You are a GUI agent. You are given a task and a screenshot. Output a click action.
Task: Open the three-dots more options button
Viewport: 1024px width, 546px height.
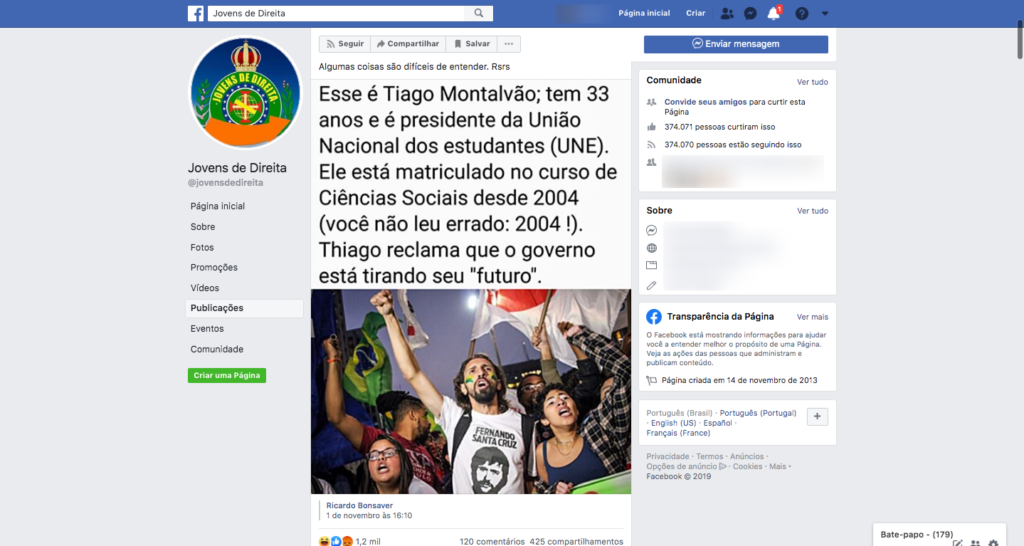(509, 44)
